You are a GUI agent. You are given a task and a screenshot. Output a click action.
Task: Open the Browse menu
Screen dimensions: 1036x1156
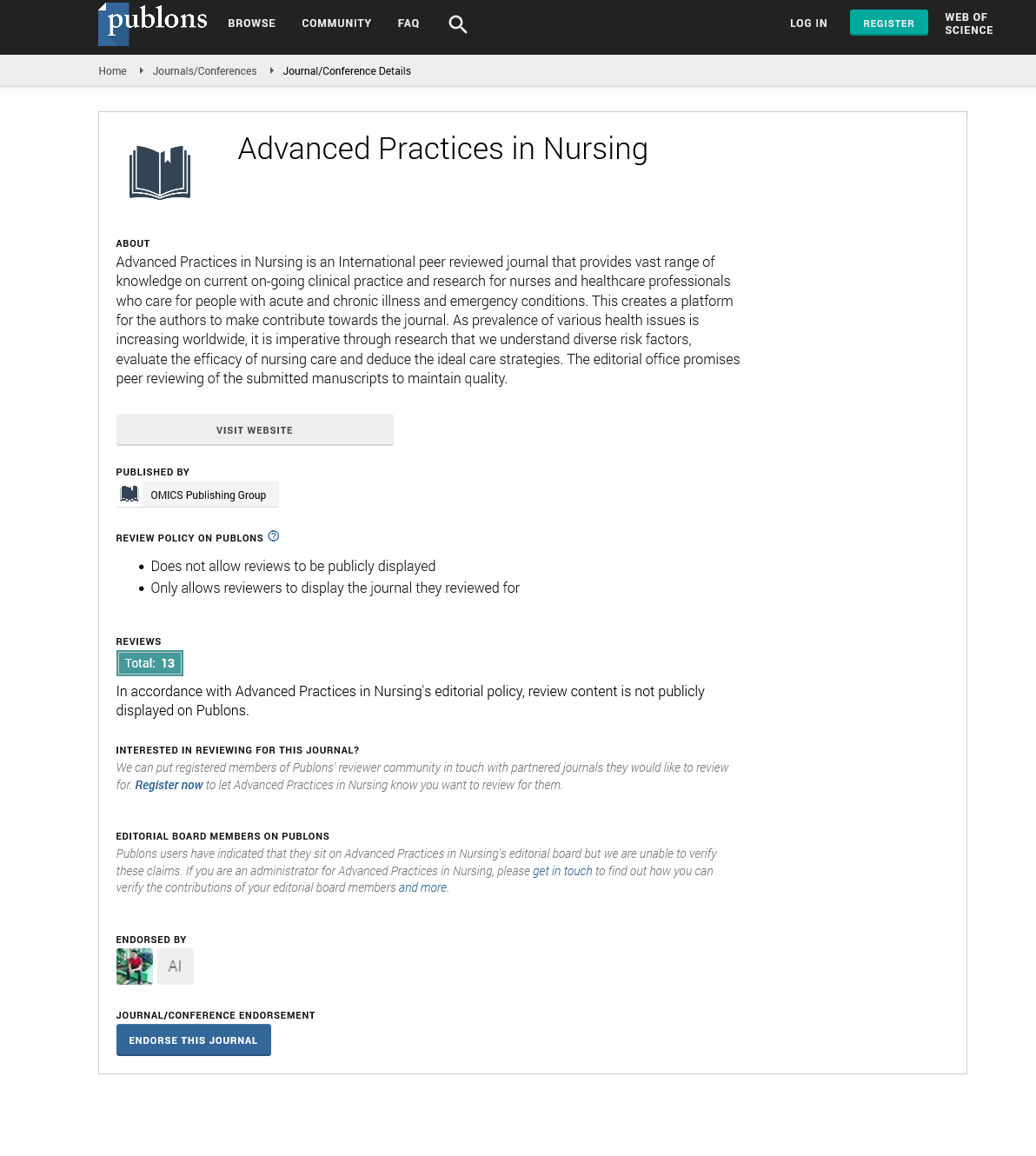pyautogui.click(x=252, y=23)
